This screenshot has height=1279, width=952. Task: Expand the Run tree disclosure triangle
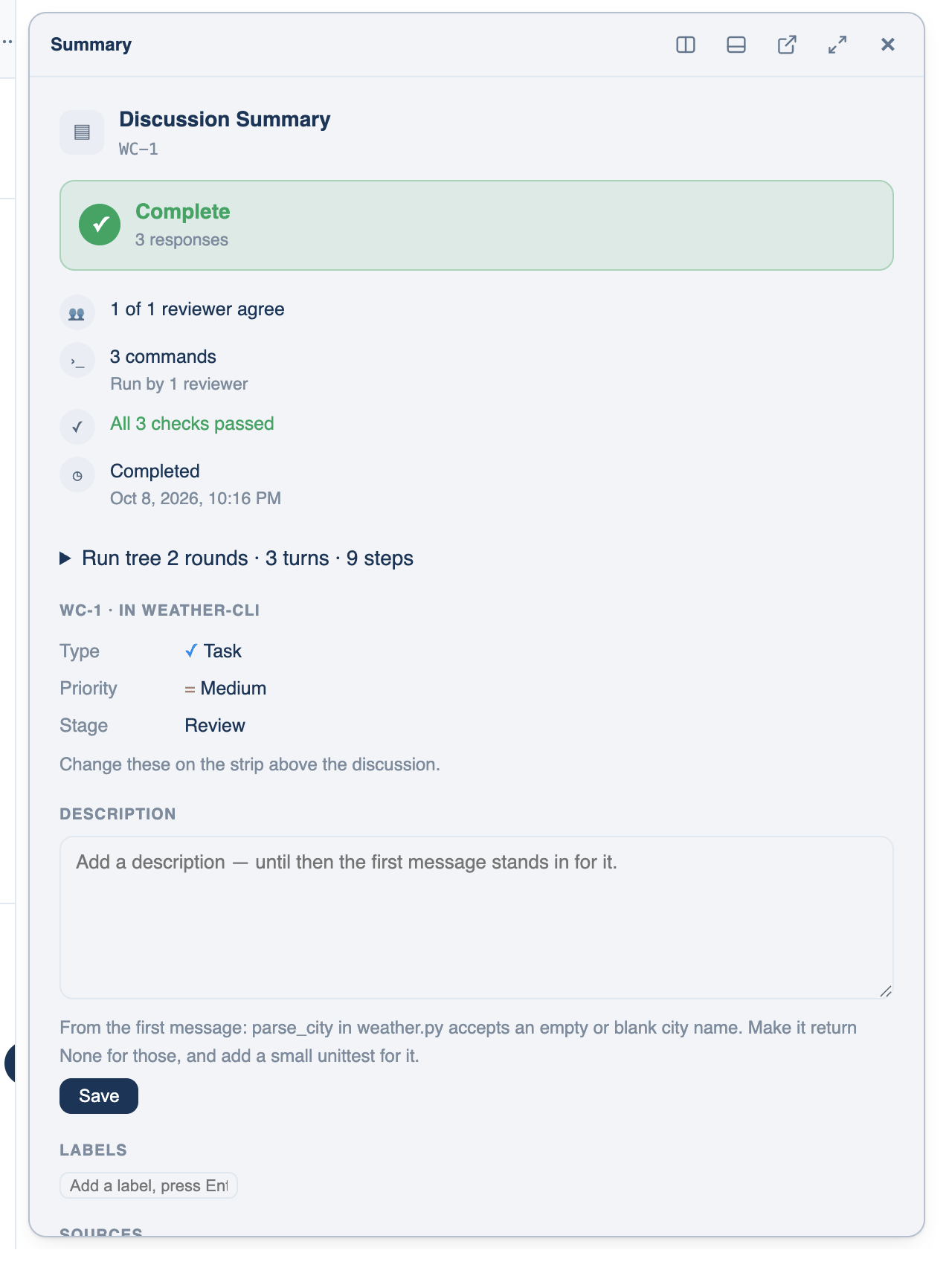click(x=65, y=558)
